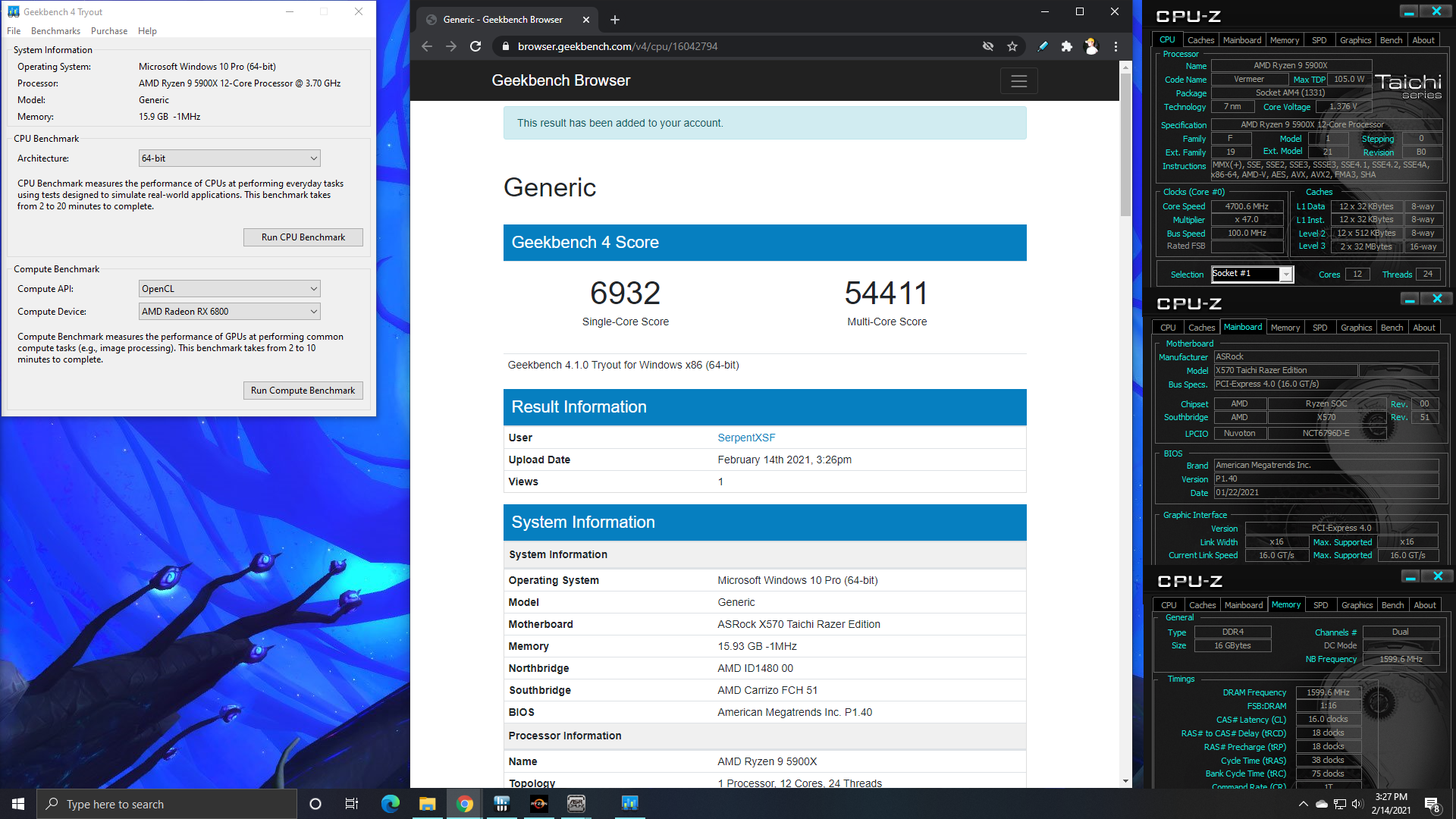Click the OneDrive cloud tray icon
The image size is (1456, 819).
1322,804
